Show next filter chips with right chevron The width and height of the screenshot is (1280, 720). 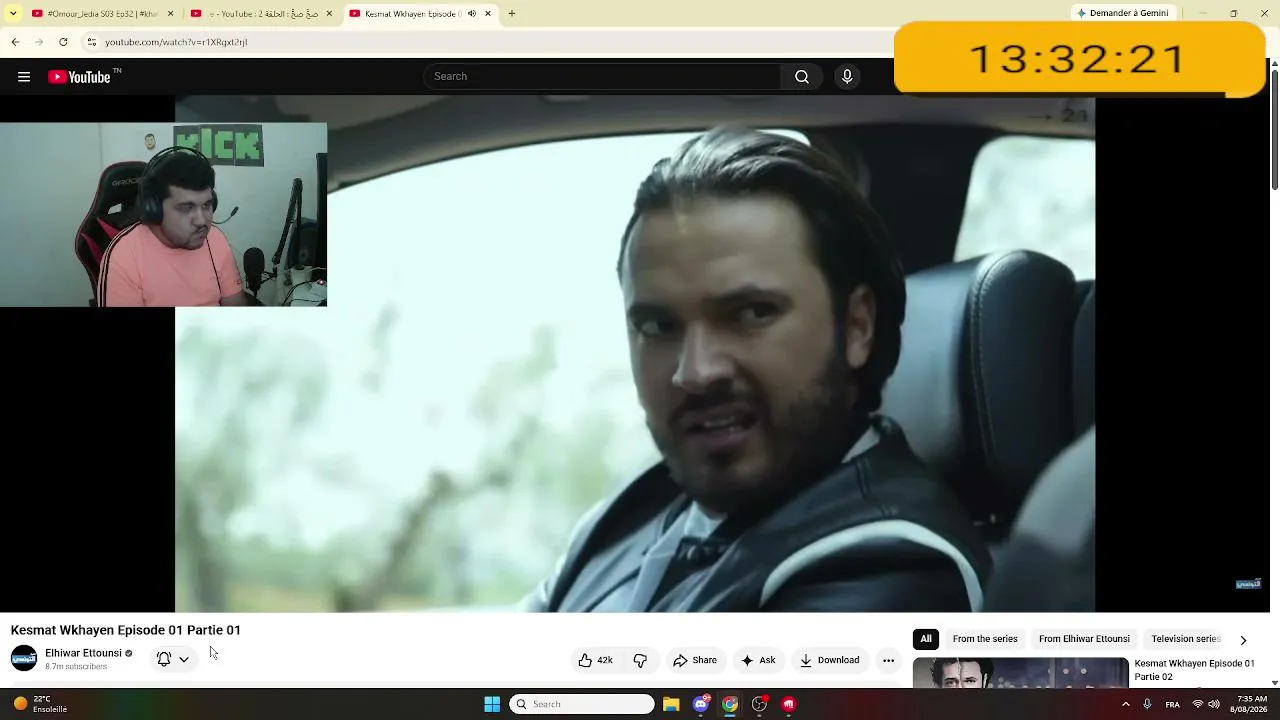1243,640
